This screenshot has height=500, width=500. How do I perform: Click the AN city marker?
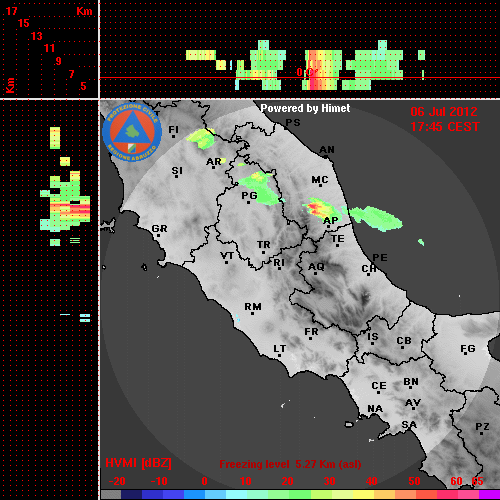click(326, 156)
